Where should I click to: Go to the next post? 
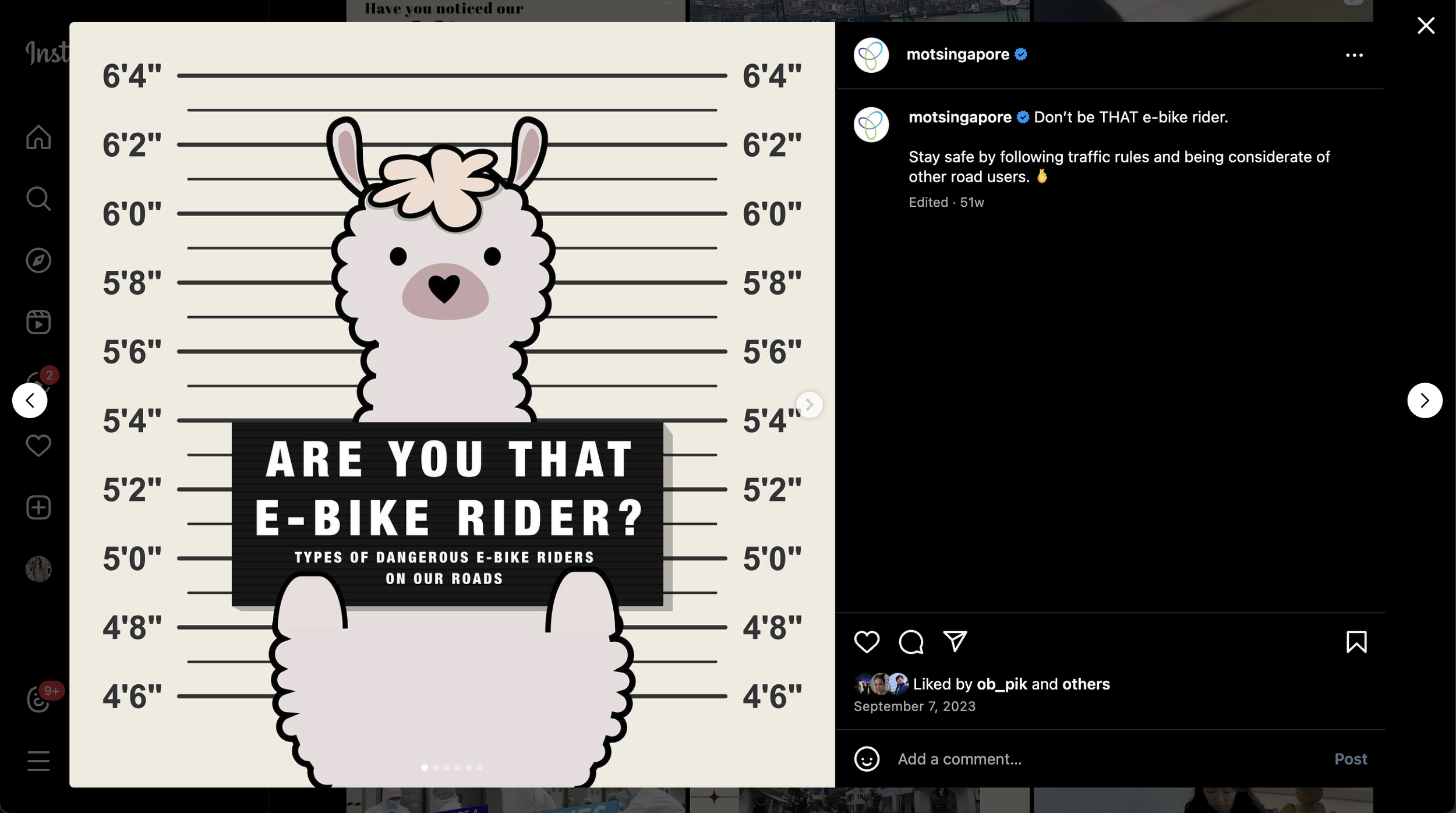1425,400
